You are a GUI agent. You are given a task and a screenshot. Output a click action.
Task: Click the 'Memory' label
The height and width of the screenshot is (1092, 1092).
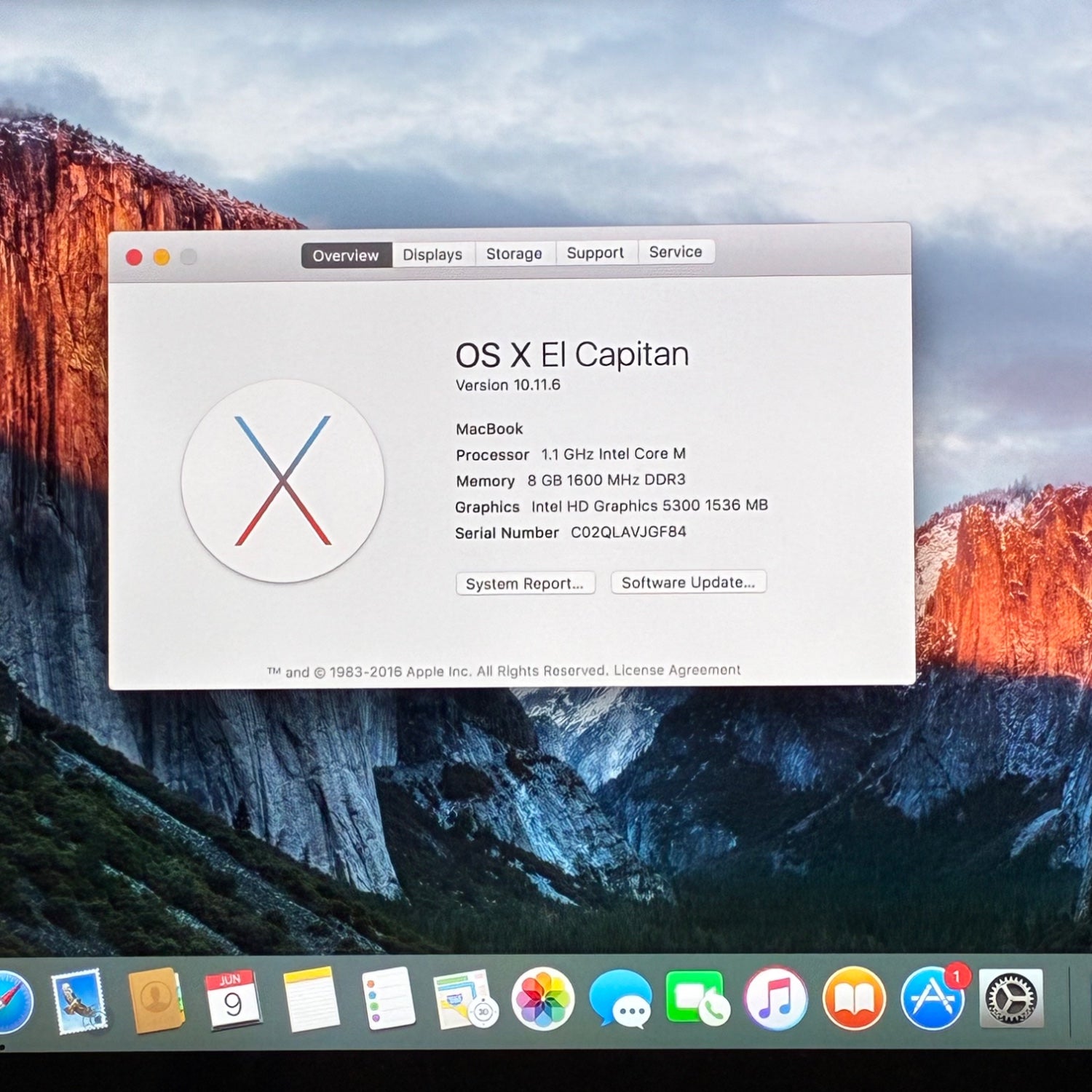485,481
